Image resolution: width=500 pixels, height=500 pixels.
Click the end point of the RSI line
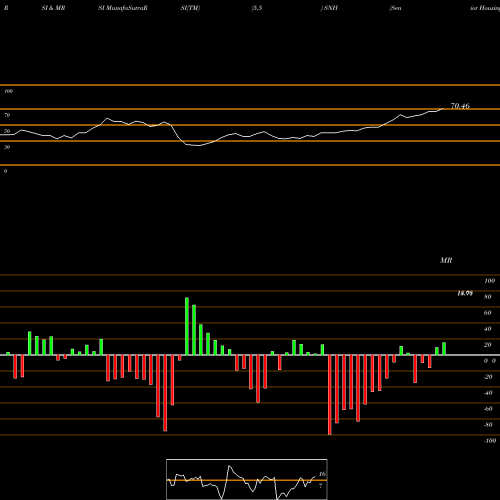coord(443,109)
